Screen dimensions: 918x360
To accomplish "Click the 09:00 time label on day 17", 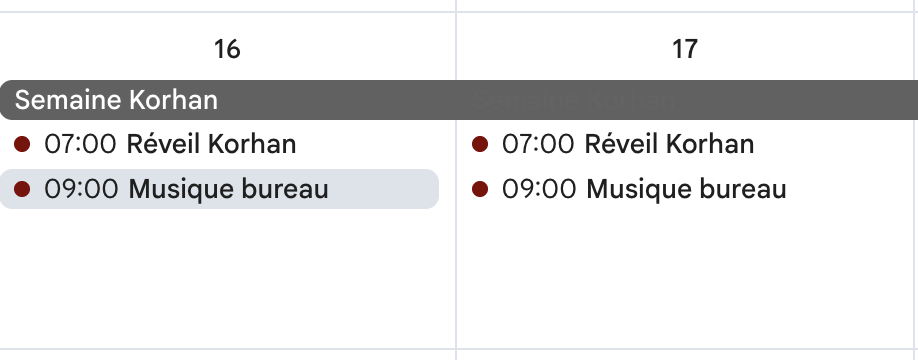I will [x=539, y=189].
